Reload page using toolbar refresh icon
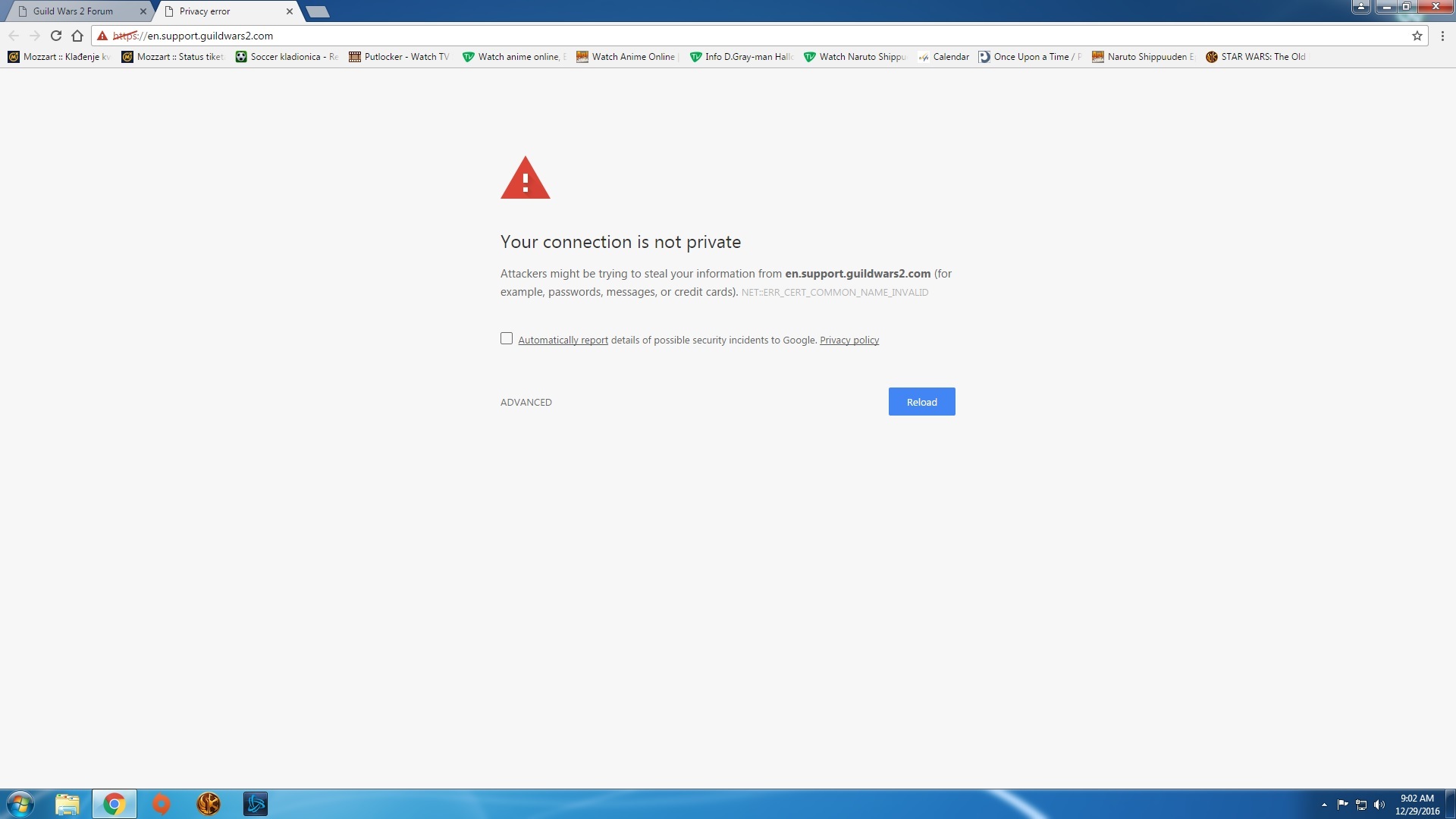This screenshot has height=819, width=1456. click(x=56, y=36)
